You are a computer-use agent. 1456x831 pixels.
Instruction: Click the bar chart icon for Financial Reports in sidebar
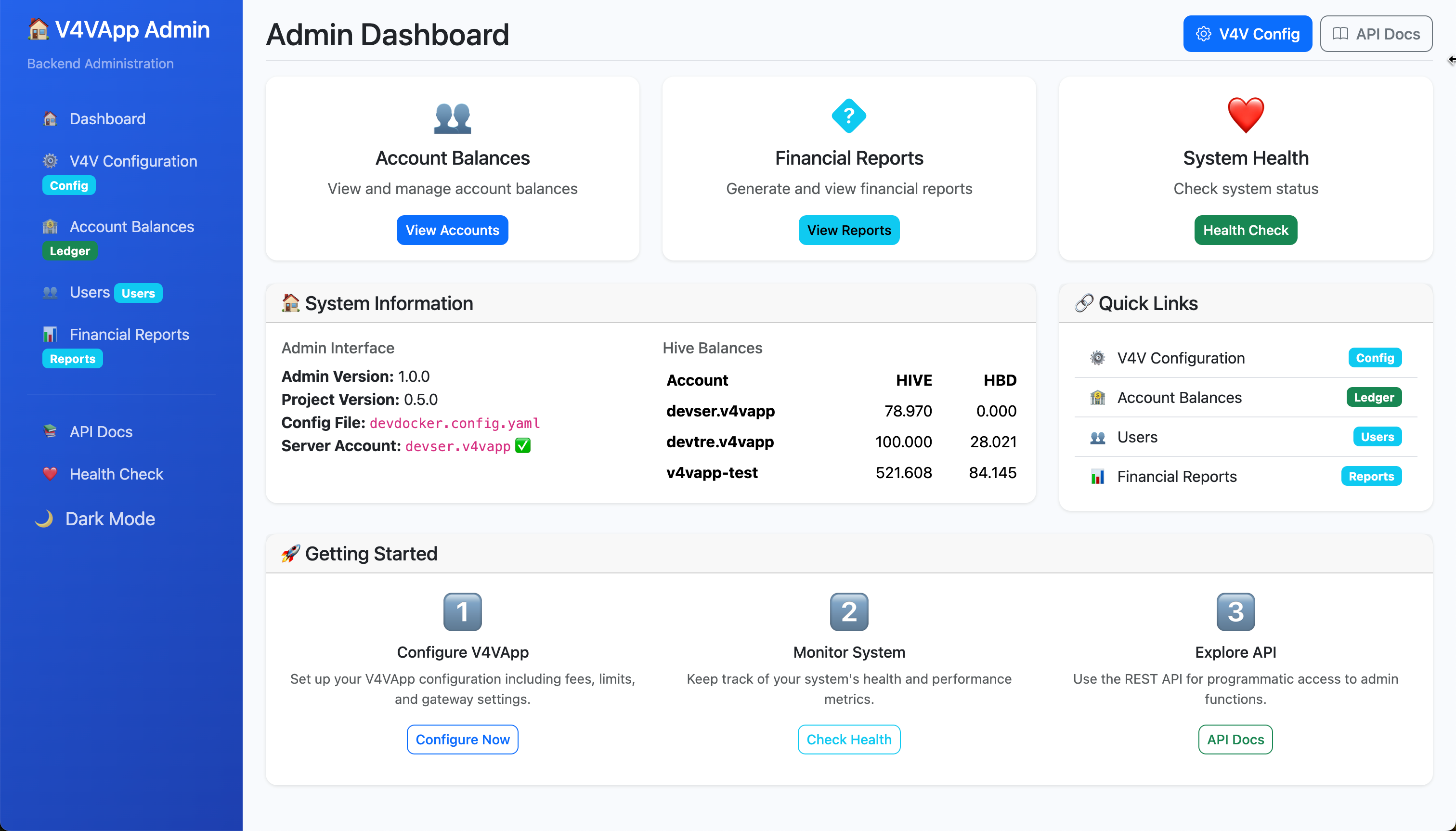click(x=50, y=335)
